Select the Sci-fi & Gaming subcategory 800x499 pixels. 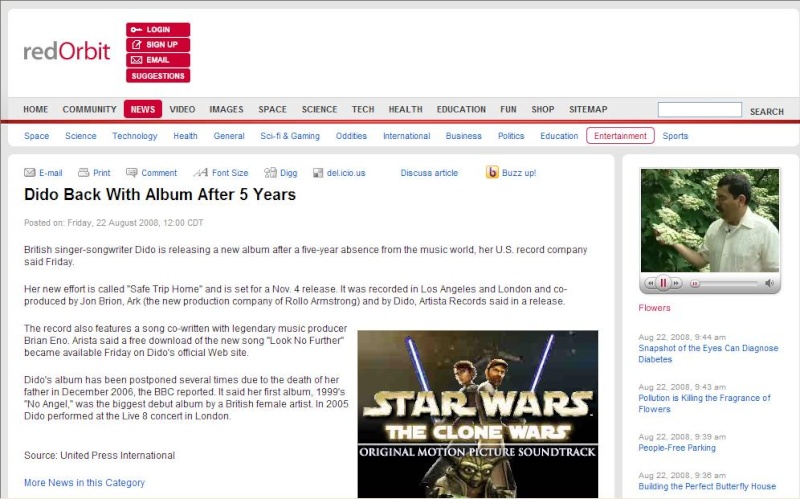click(x=290, y=136)
